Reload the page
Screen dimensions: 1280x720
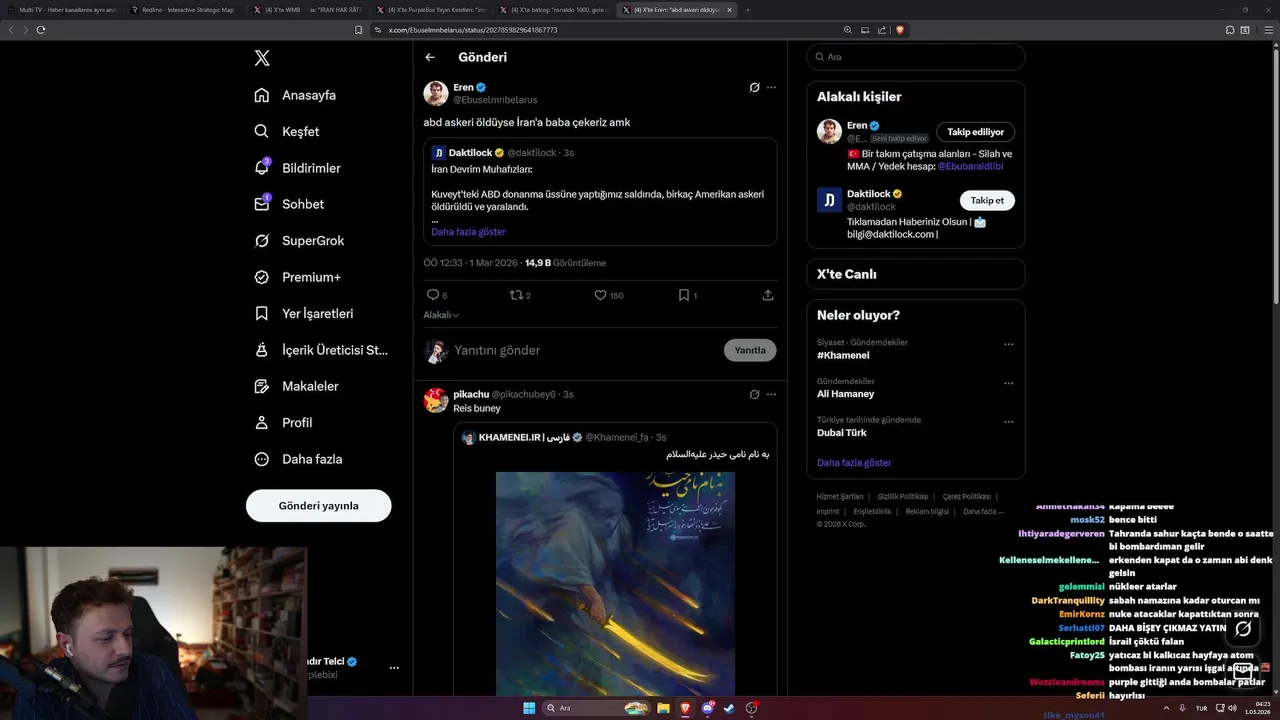41,30
